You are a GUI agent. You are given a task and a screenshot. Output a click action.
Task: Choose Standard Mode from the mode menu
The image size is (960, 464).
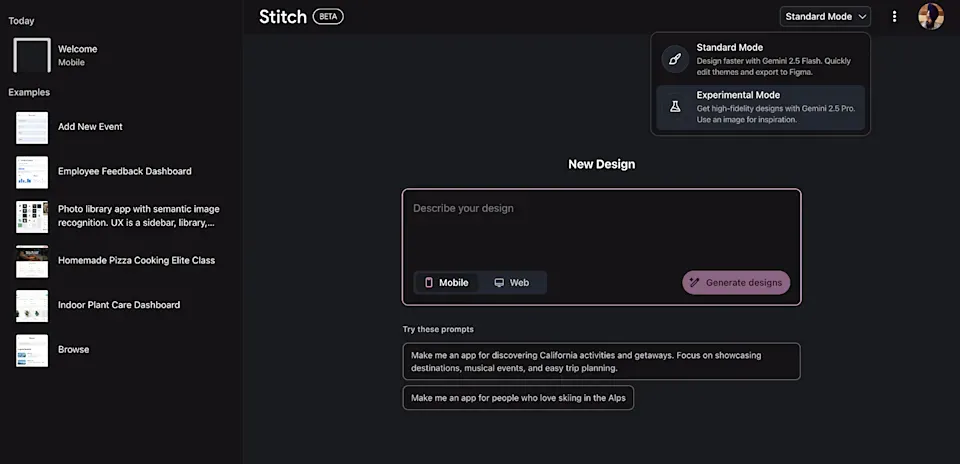pos(760,59)
